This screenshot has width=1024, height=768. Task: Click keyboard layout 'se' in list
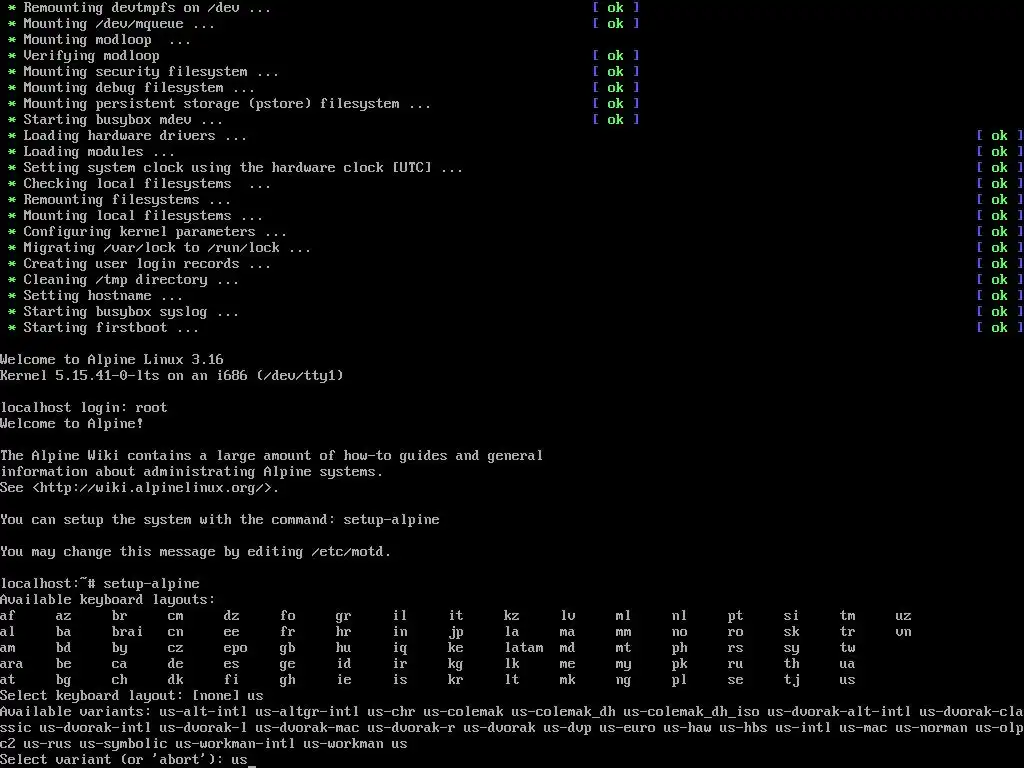click(x=735, y=680)
